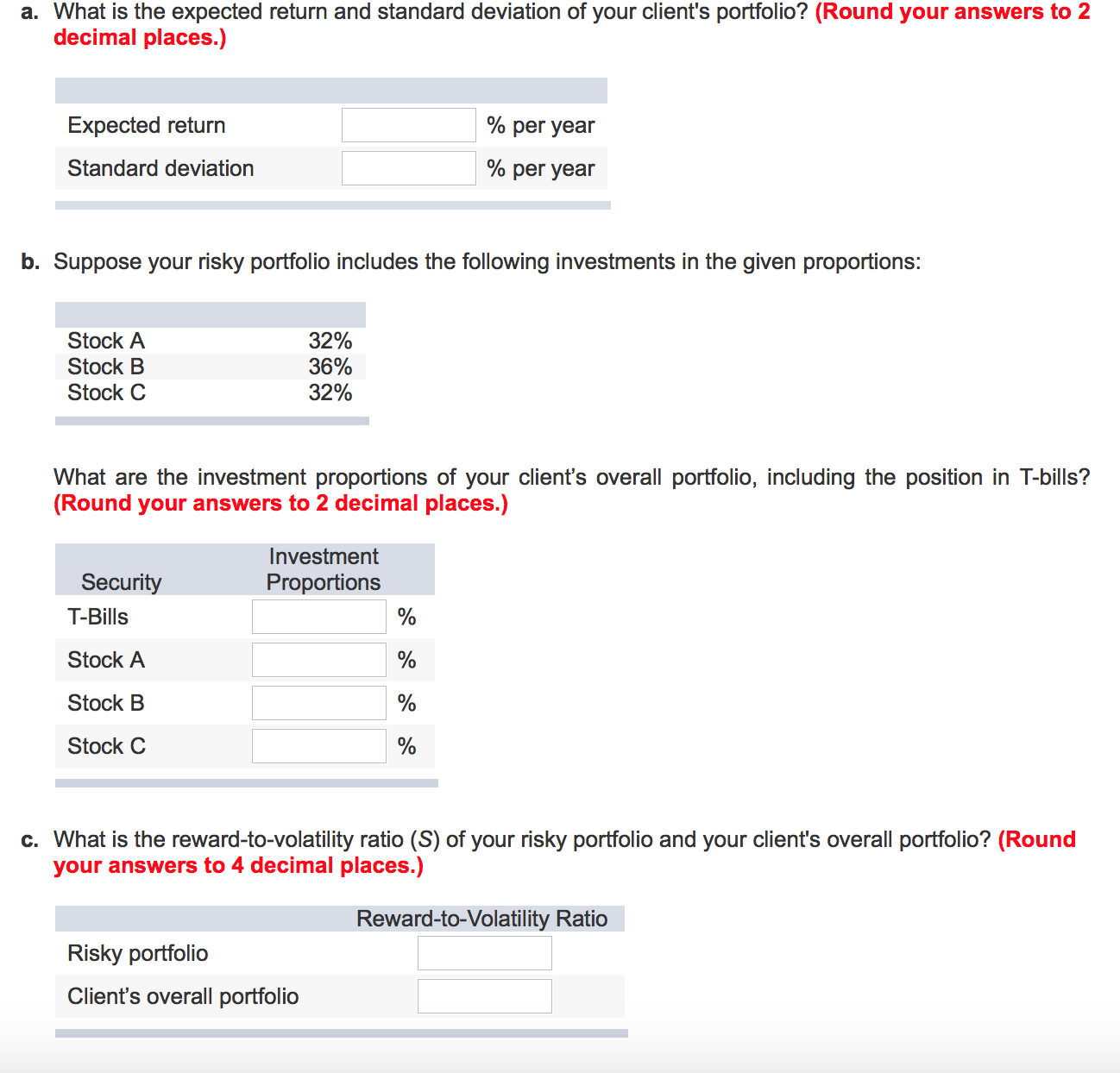Click the Standard deviation input field
The height and width of the screenshot is (1073, 1120).
pyautogui.click(x=408, y=167)
